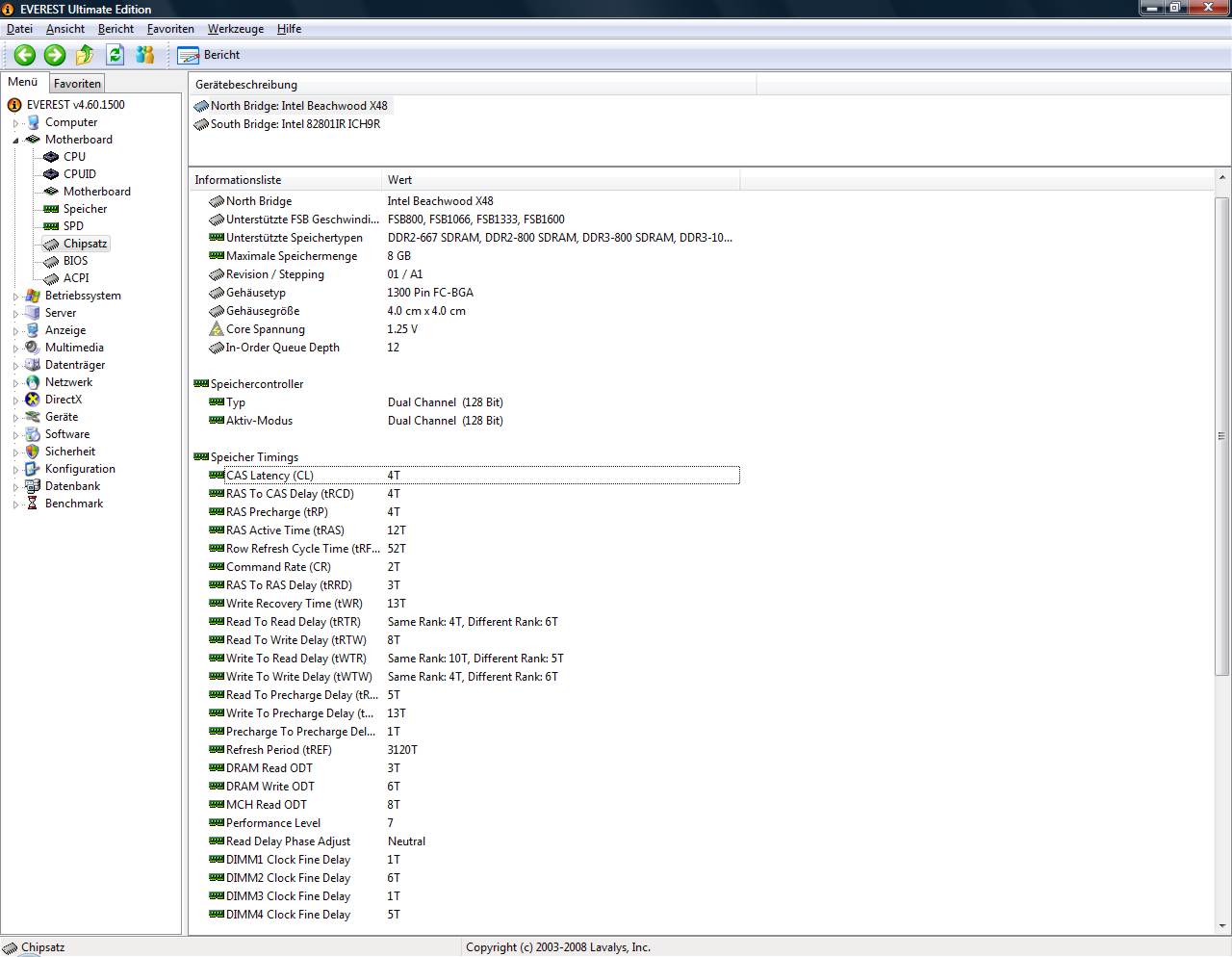Expand the Computer tree node
This screenshot has width=1232, height=957.
pyautogui.click(x=15, y=123)
